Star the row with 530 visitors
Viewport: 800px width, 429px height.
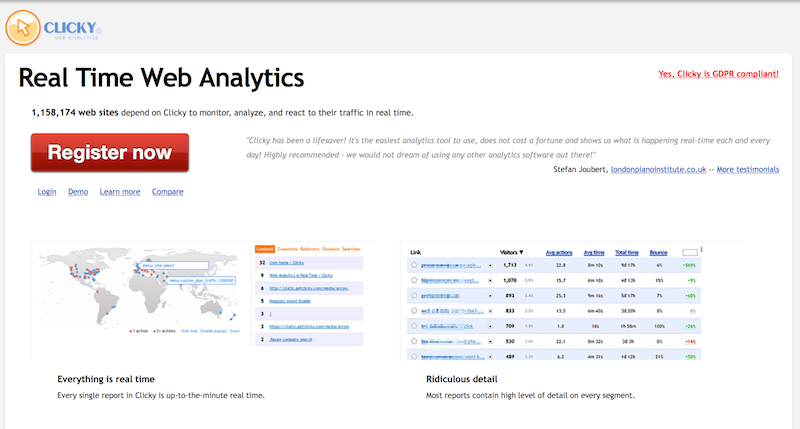(414, 341)
